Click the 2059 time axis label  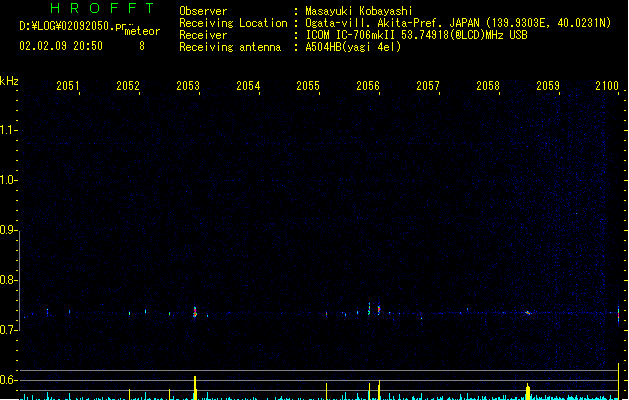[548, 86]
